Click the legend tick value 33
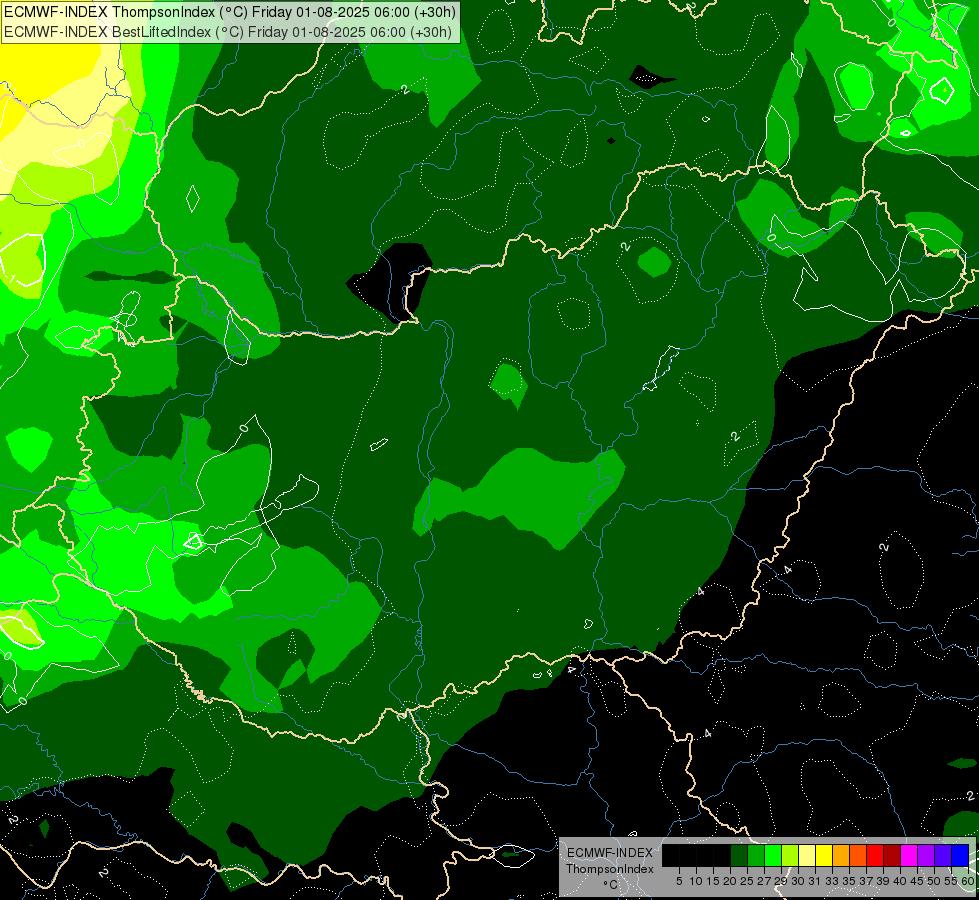 pyautogui.click(x=832, y=881)
